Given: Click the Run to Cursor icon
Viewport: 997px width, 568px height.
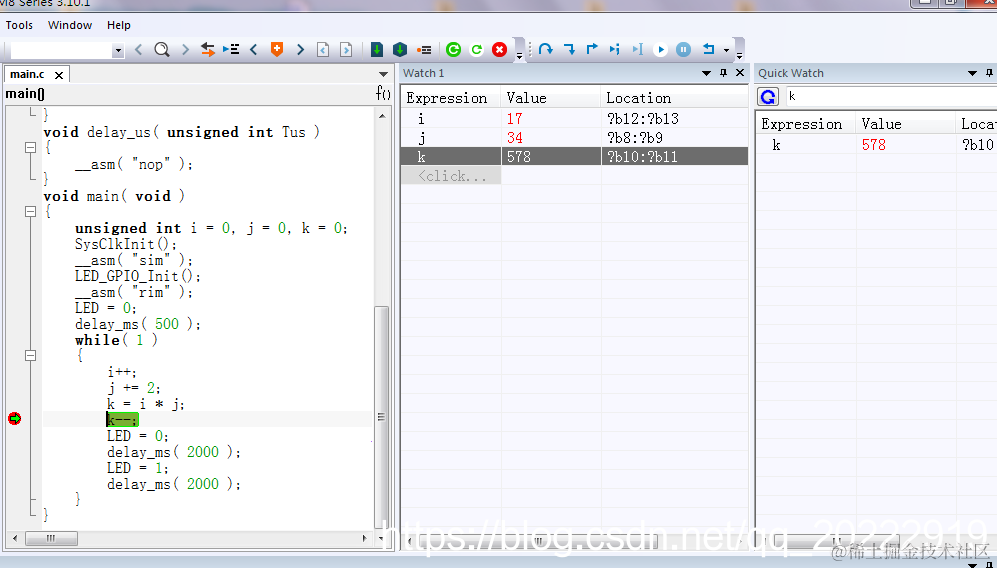Looking at the screenshot, I should coord(638,49).
